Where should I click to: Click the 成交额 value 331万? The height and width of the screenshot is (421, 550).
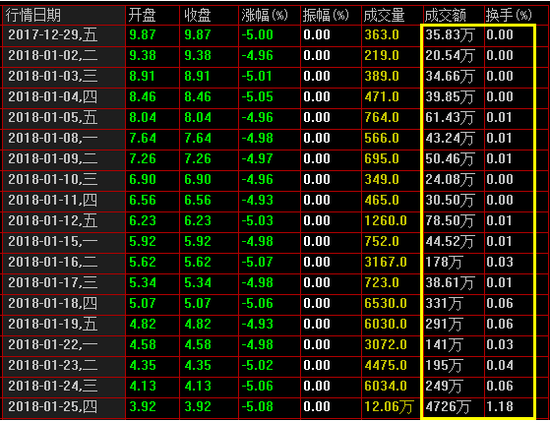click(444, 303)
